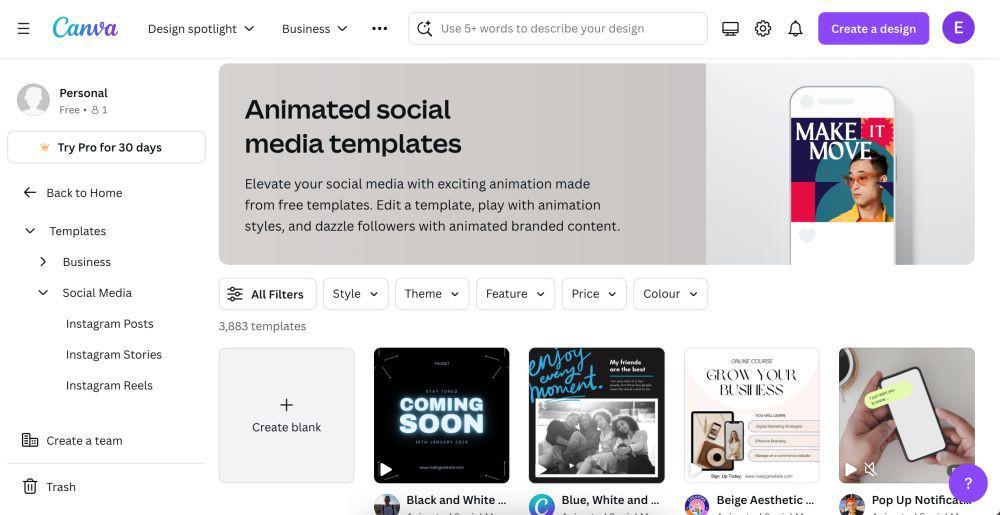Click the Trash bin icon
Screen dimensions: 1000x515
(x=30, y=487)
